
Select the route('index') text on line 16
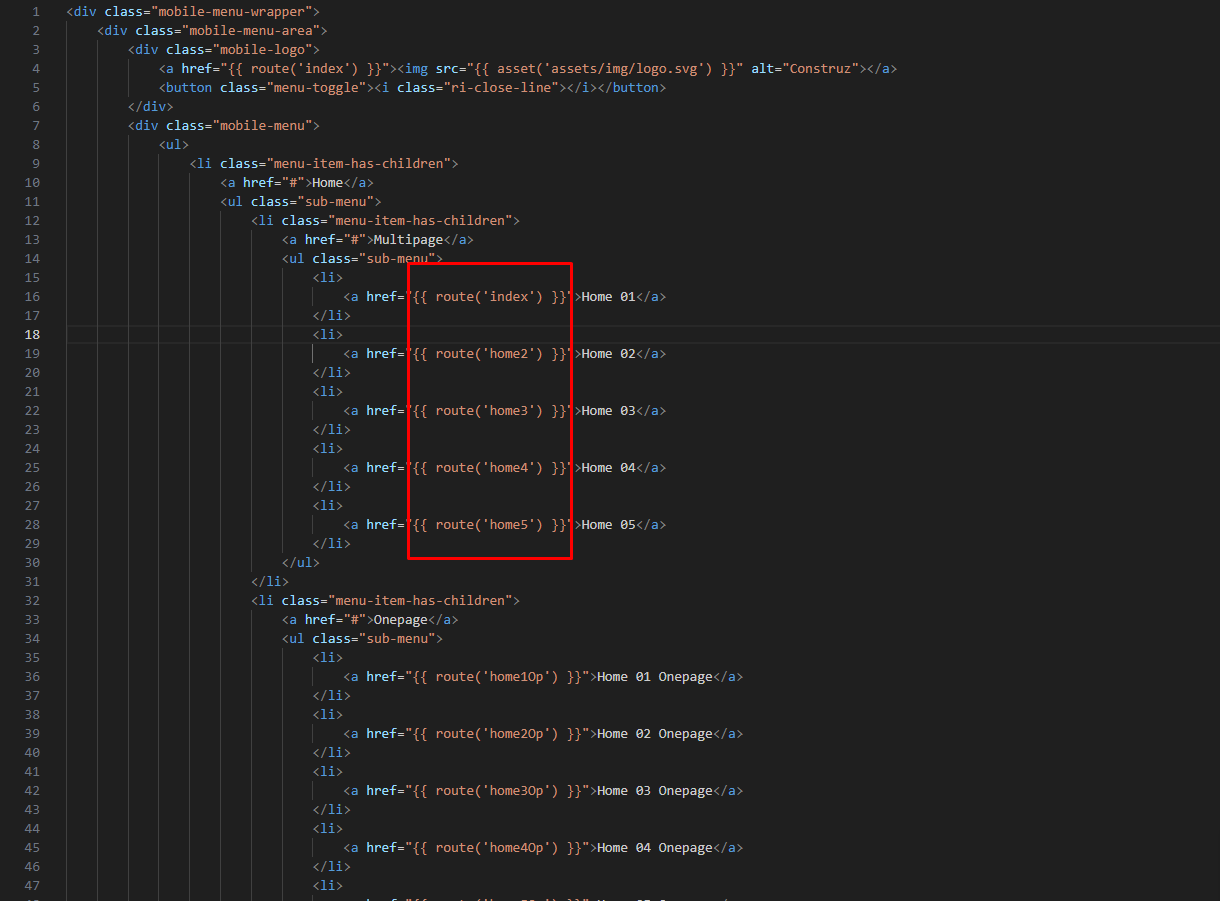pyautogui.click(x=486, y=296)
